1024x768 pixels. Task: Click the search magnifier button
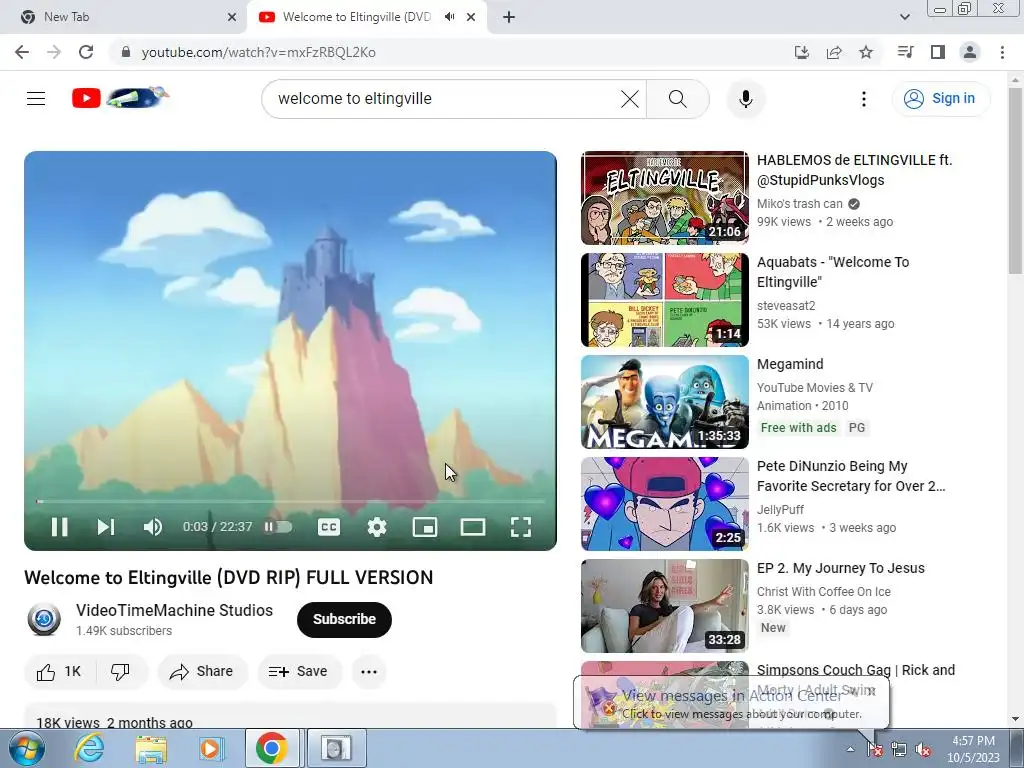tap(678, 99)
